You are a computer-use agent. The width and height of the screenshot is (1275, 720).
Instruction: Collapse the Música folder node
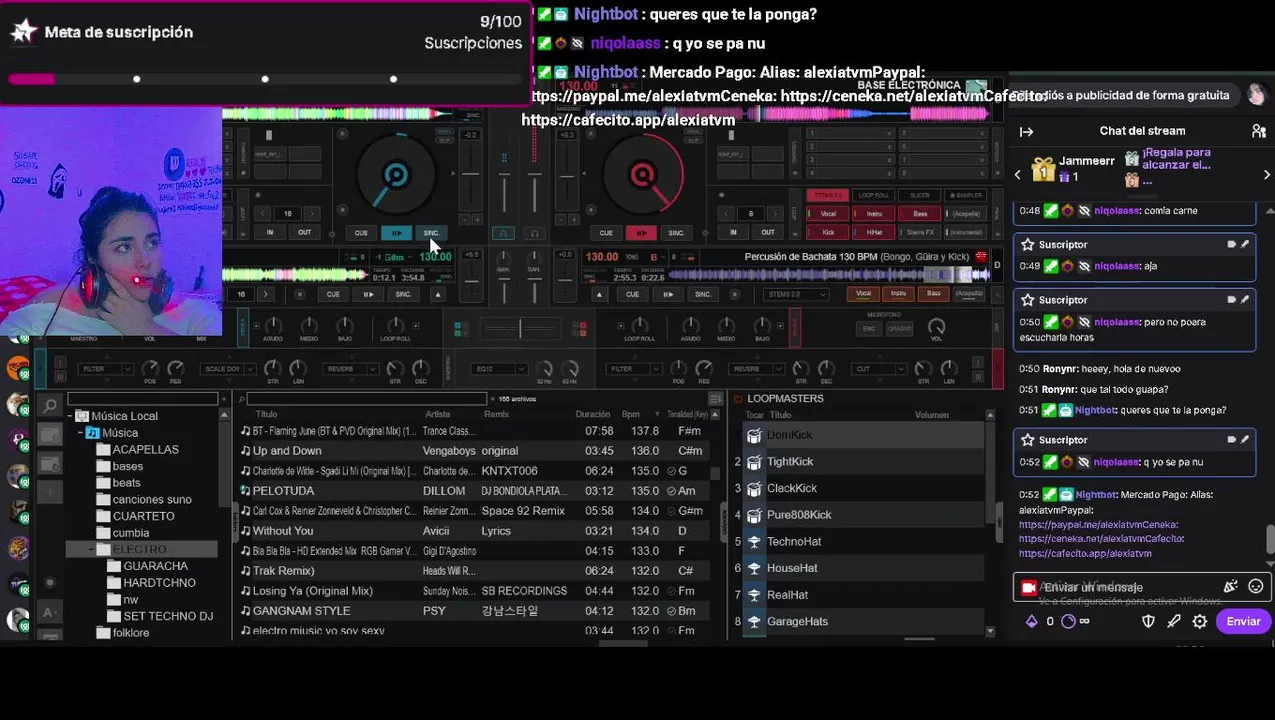click(x=80, y=433)
